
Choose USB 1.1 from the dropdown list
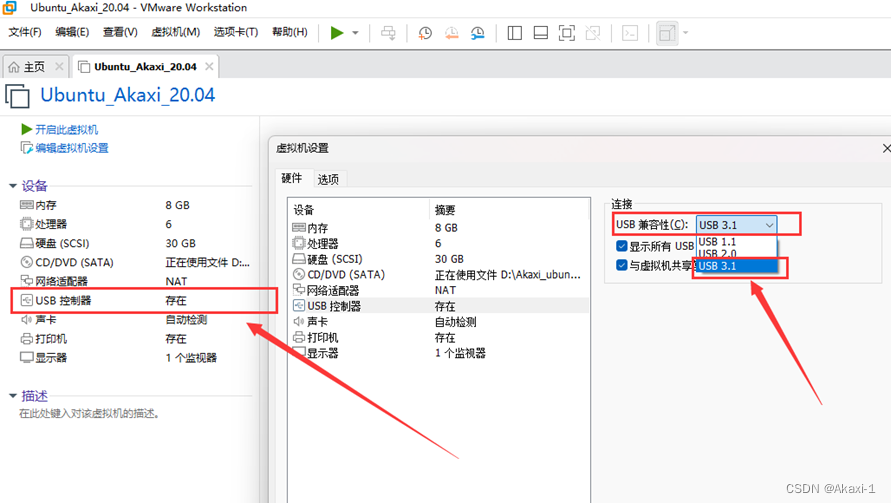(x=736, y=242)
